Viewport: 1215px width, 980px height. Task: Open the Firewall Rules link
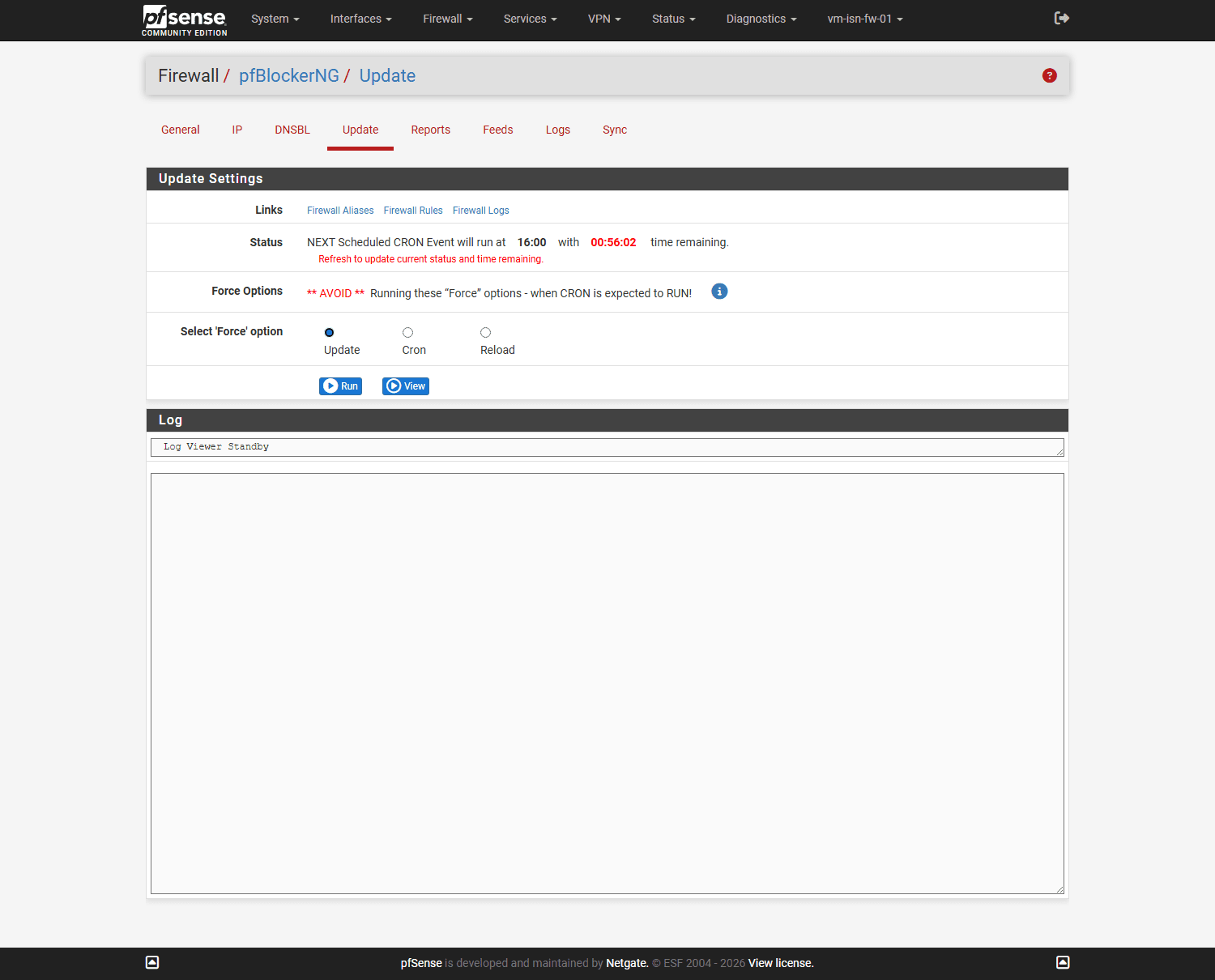tap(413, 211)
